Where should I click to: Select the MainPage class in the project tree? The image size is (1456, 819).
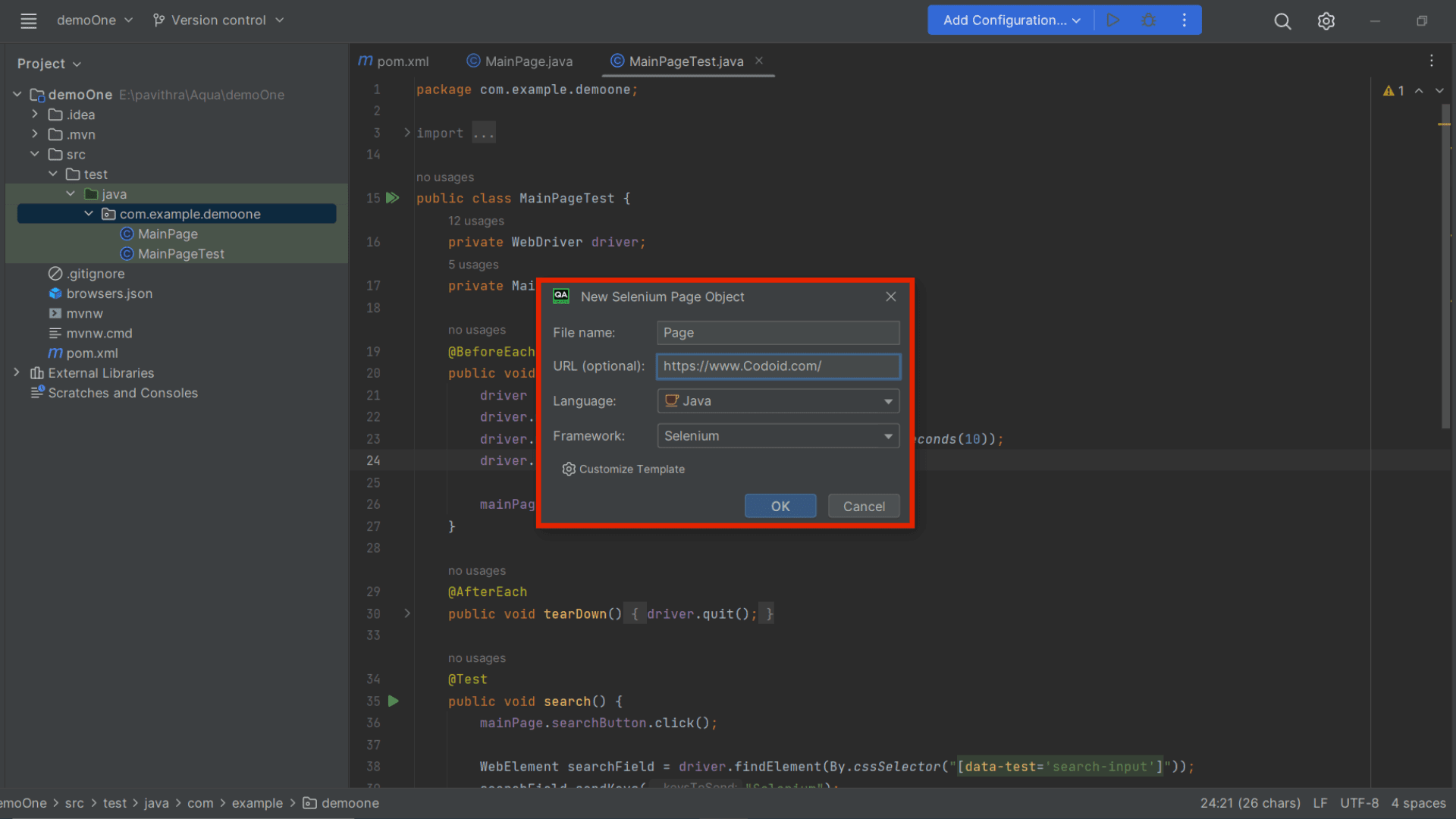click(167, 234)
